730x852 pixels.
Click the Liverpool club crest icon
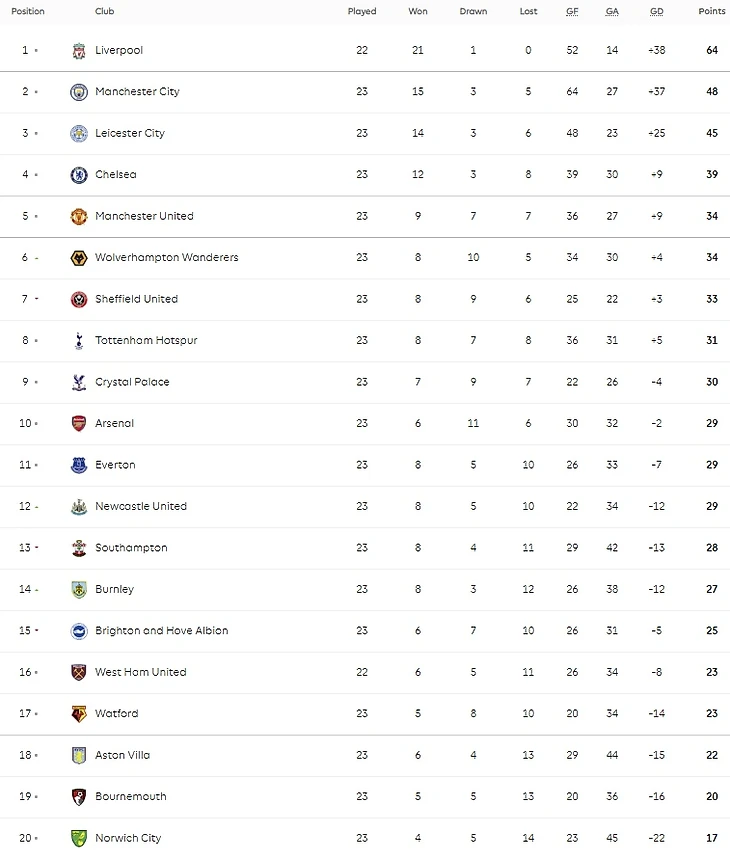(x=79, y=50)
